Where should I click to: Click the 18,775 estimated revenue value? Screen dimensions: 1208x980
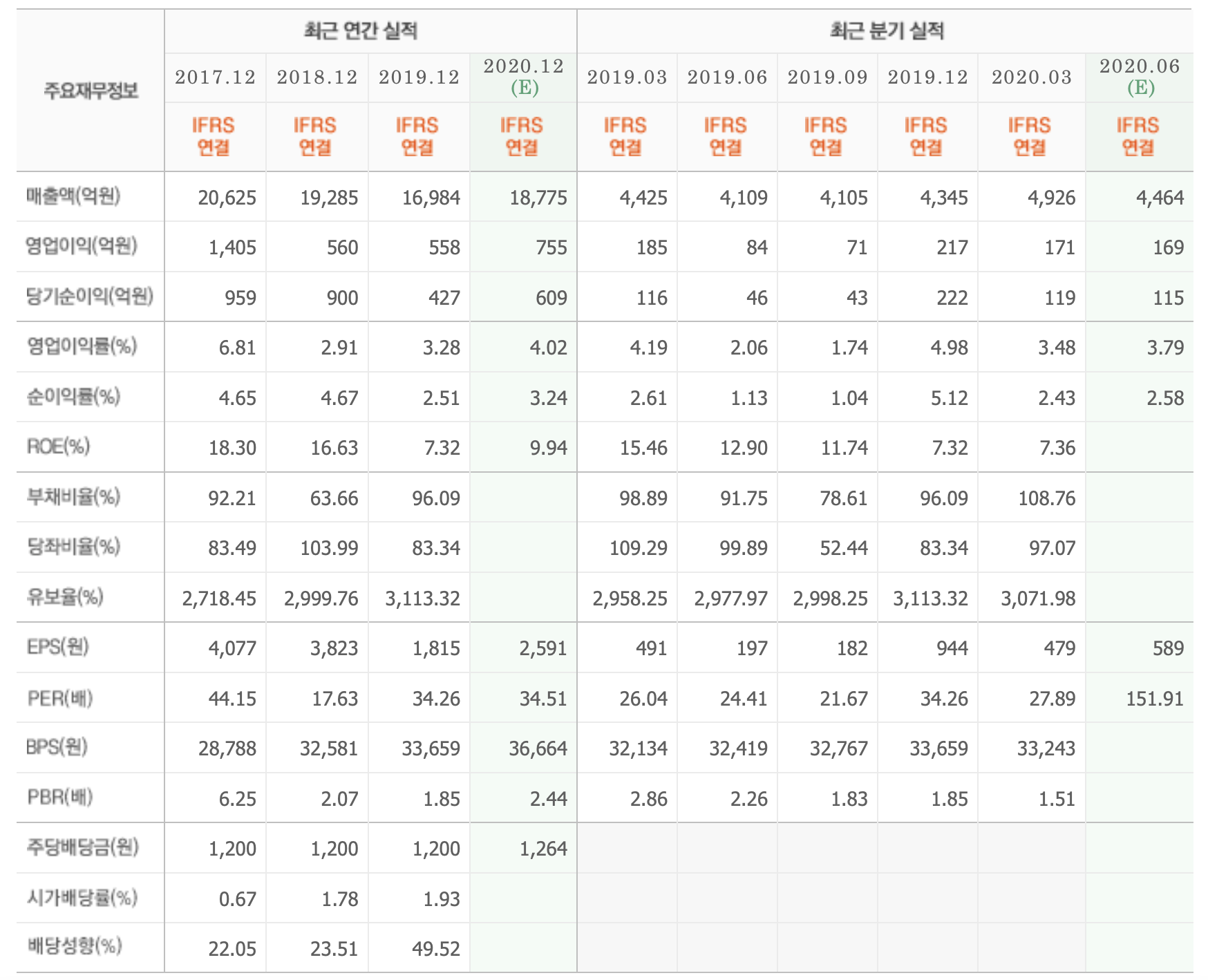click(538, 198)
